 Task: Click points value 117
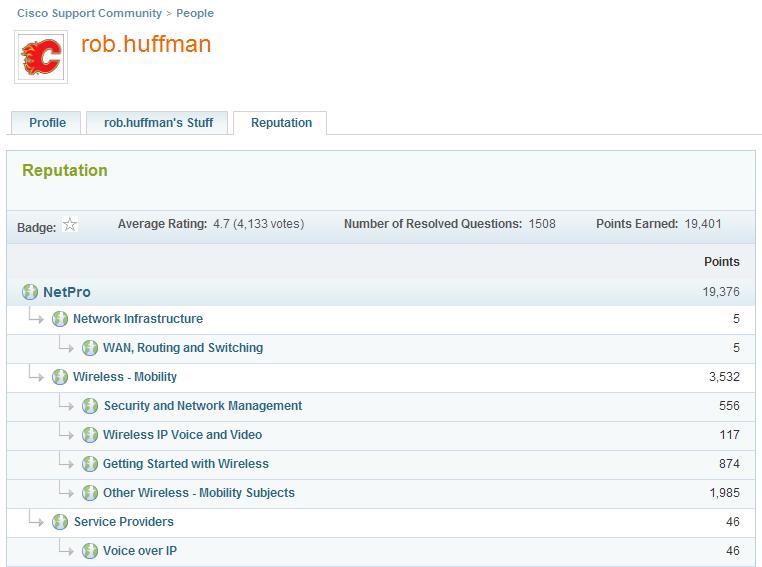[729, 435]
